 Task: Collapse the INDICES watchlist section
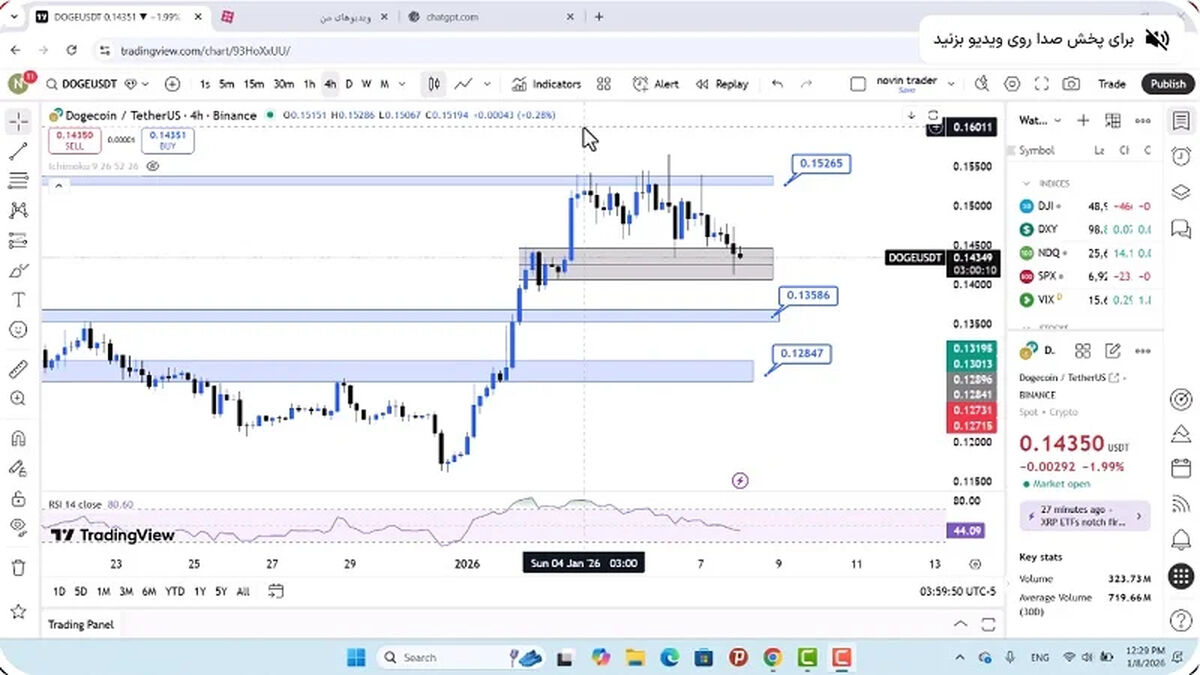1026,183
